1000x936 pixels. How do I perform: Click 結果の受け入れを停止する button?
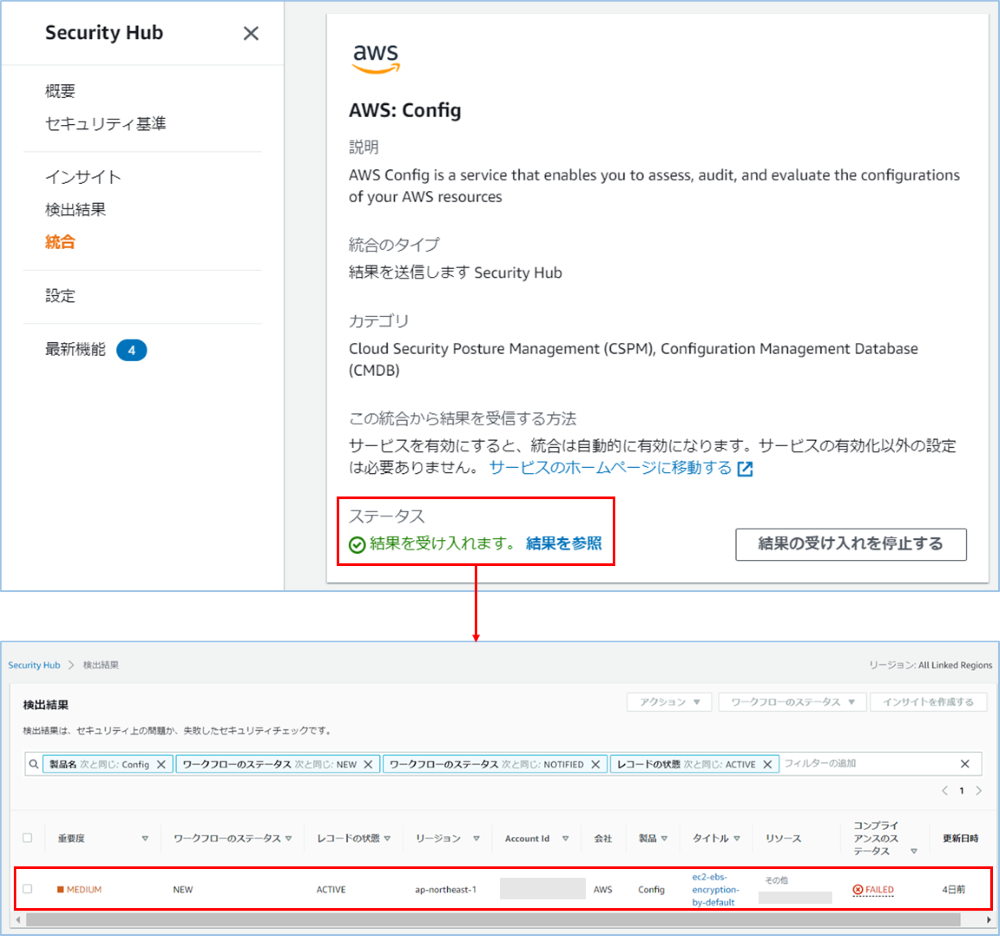coord(851,545)
